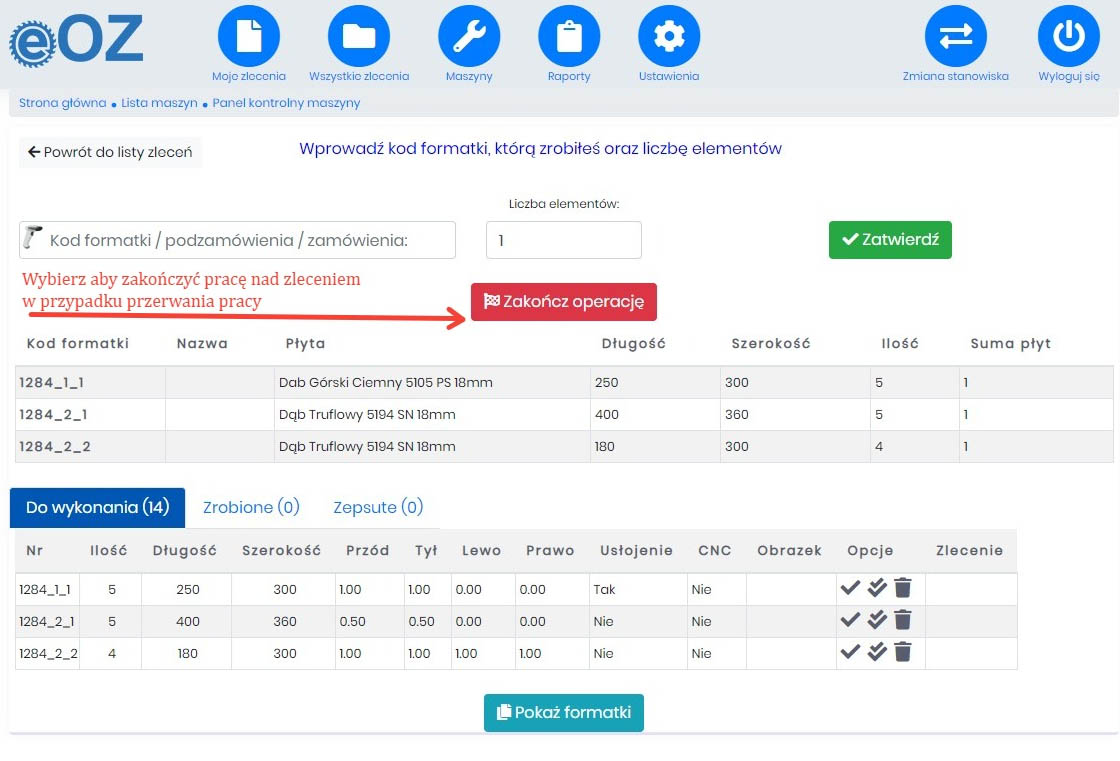Viewport: 1120px width, 761px height.
Task: Open Wszystkie zlecenia folder icon
Action: 359,37
